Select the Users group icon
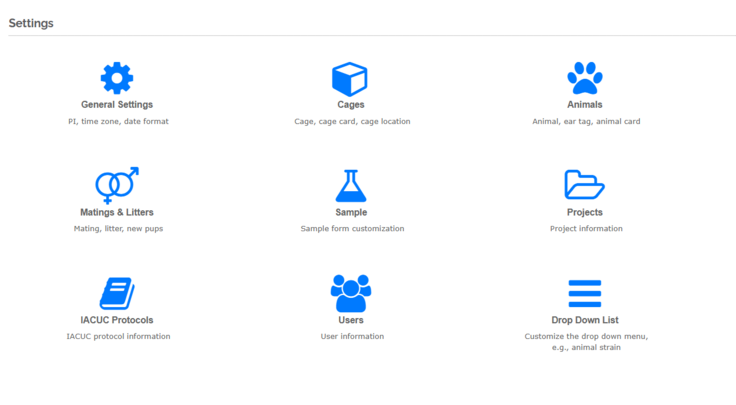736x405 pixels. pyautogui.click(x=351, y=293)
